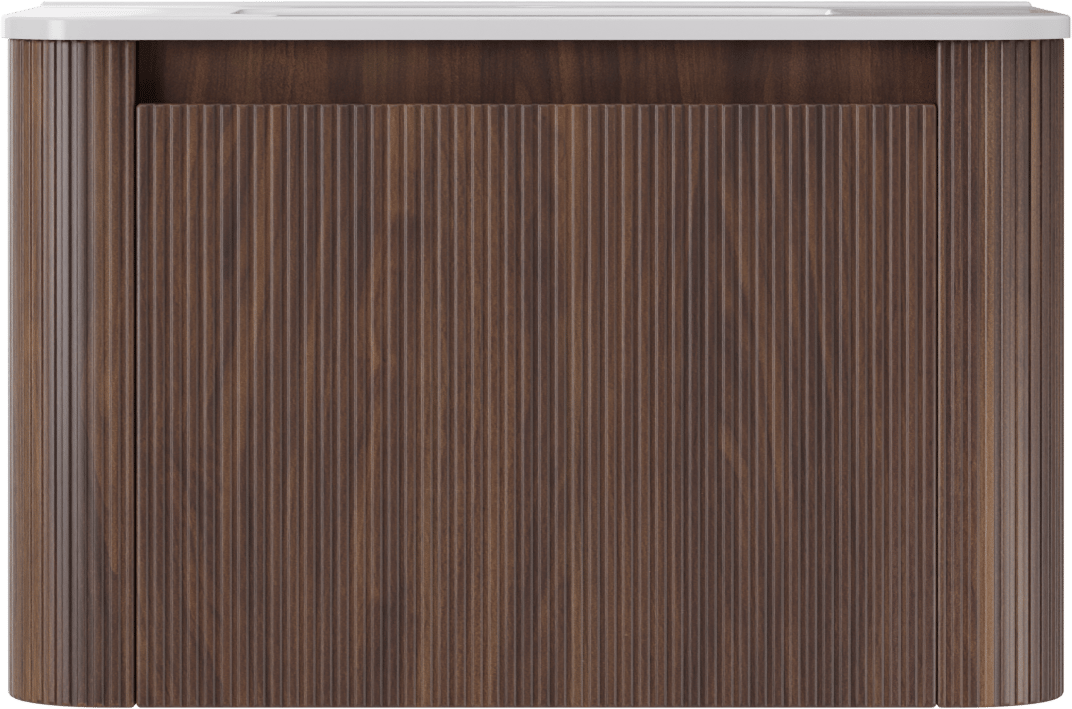Click the bottom-left corner of the drawer front
Screen dimensions: 1072x709
pos(141,700)
